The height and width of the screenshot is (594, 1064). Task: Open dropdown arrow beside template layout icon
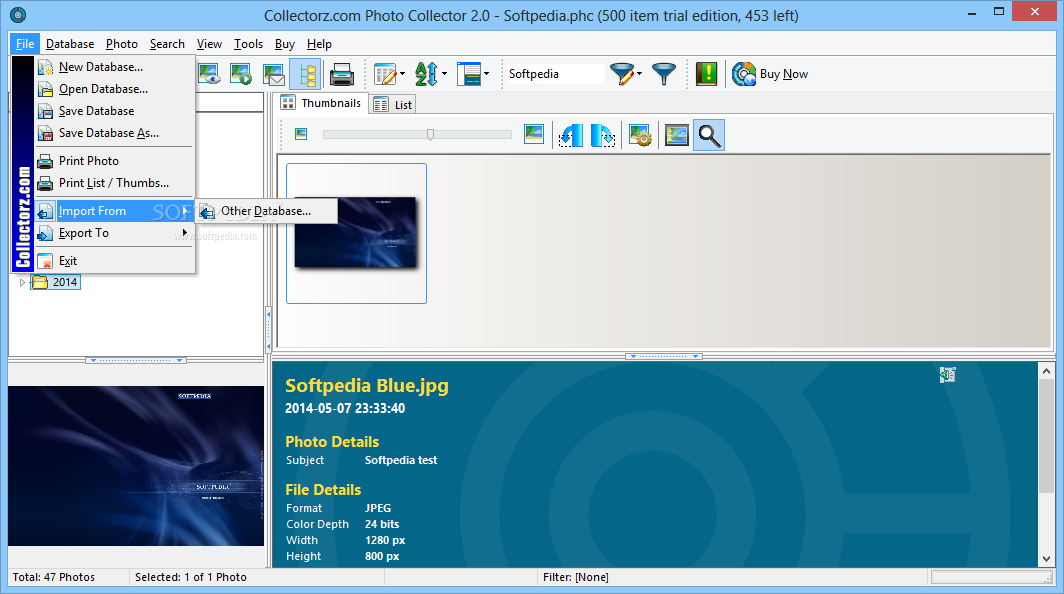coord(487,74)
